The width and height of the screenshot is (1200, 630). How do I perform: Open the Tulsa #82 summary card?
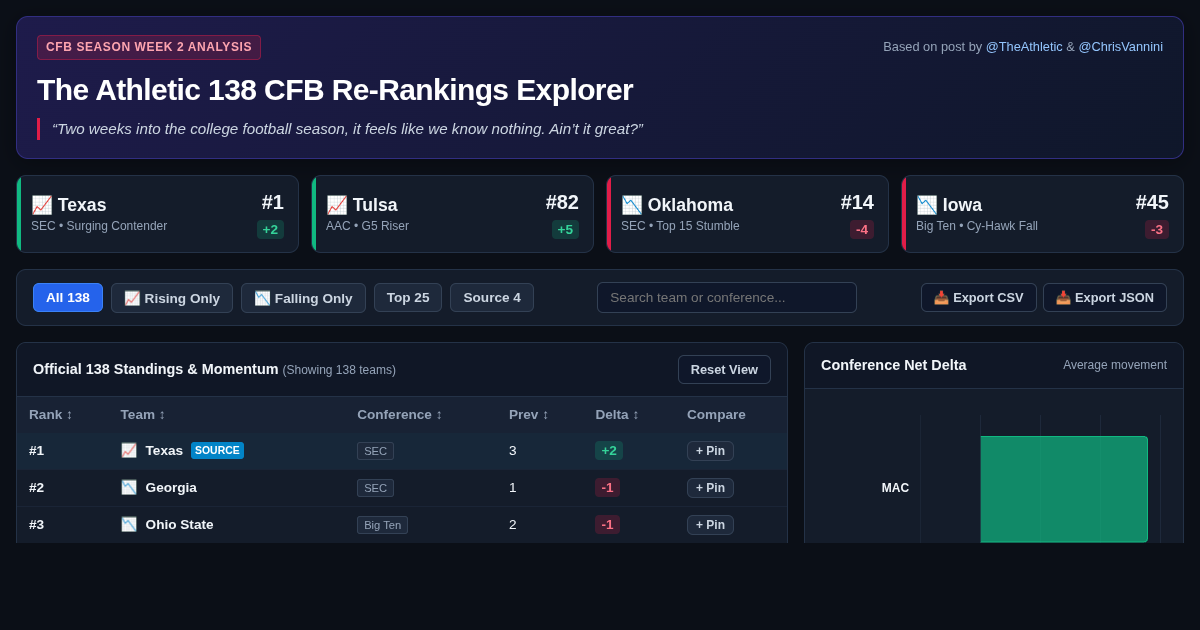pyautogui.click(x=452, y=214)
